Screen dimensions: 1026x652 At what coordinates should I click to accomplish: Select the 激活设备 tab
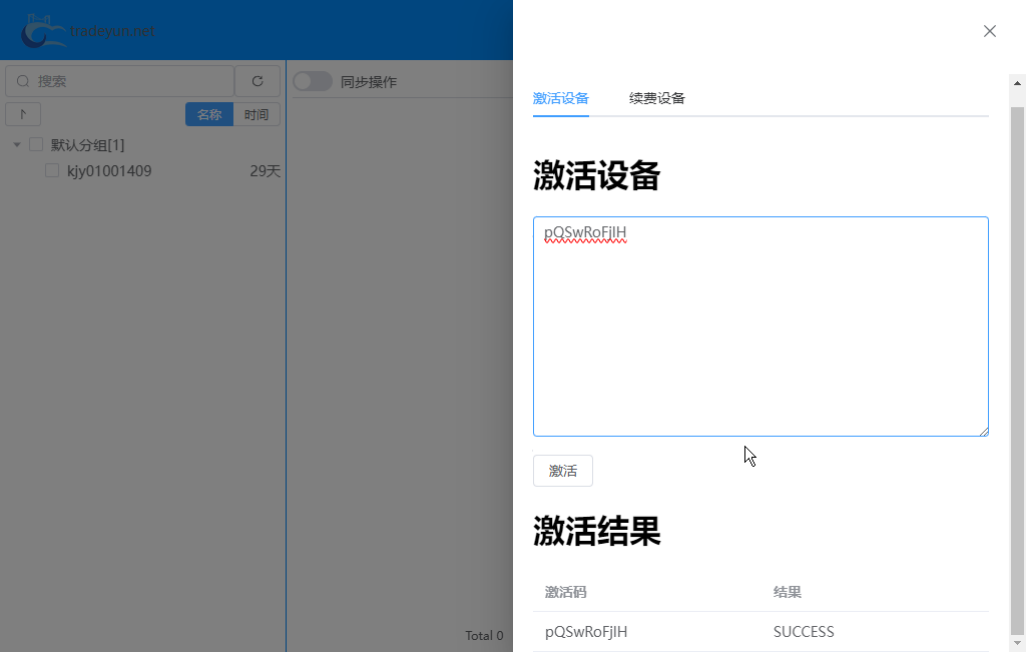[x=561, y=99]
